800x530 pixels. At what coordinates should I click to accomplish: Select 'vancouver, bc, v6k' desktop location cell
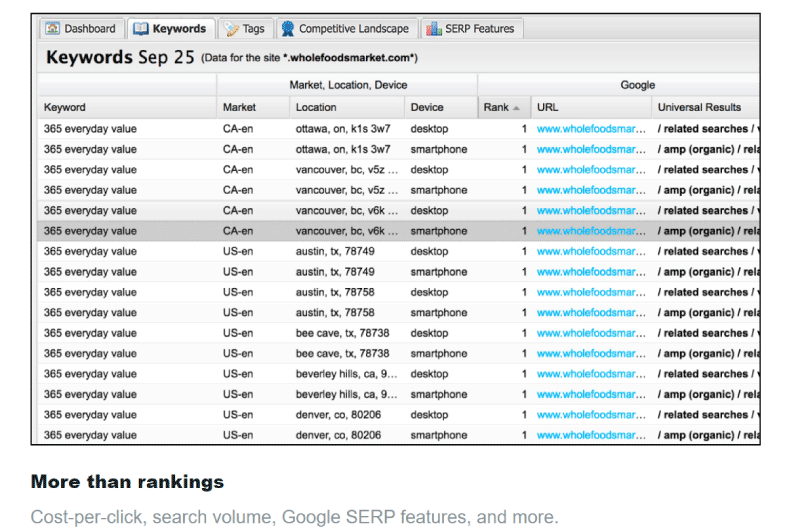[346, 211]
